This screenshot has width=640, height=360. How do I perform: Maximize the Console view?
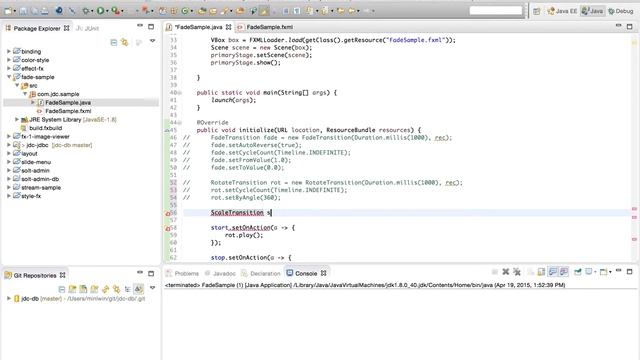coord(629,271)
